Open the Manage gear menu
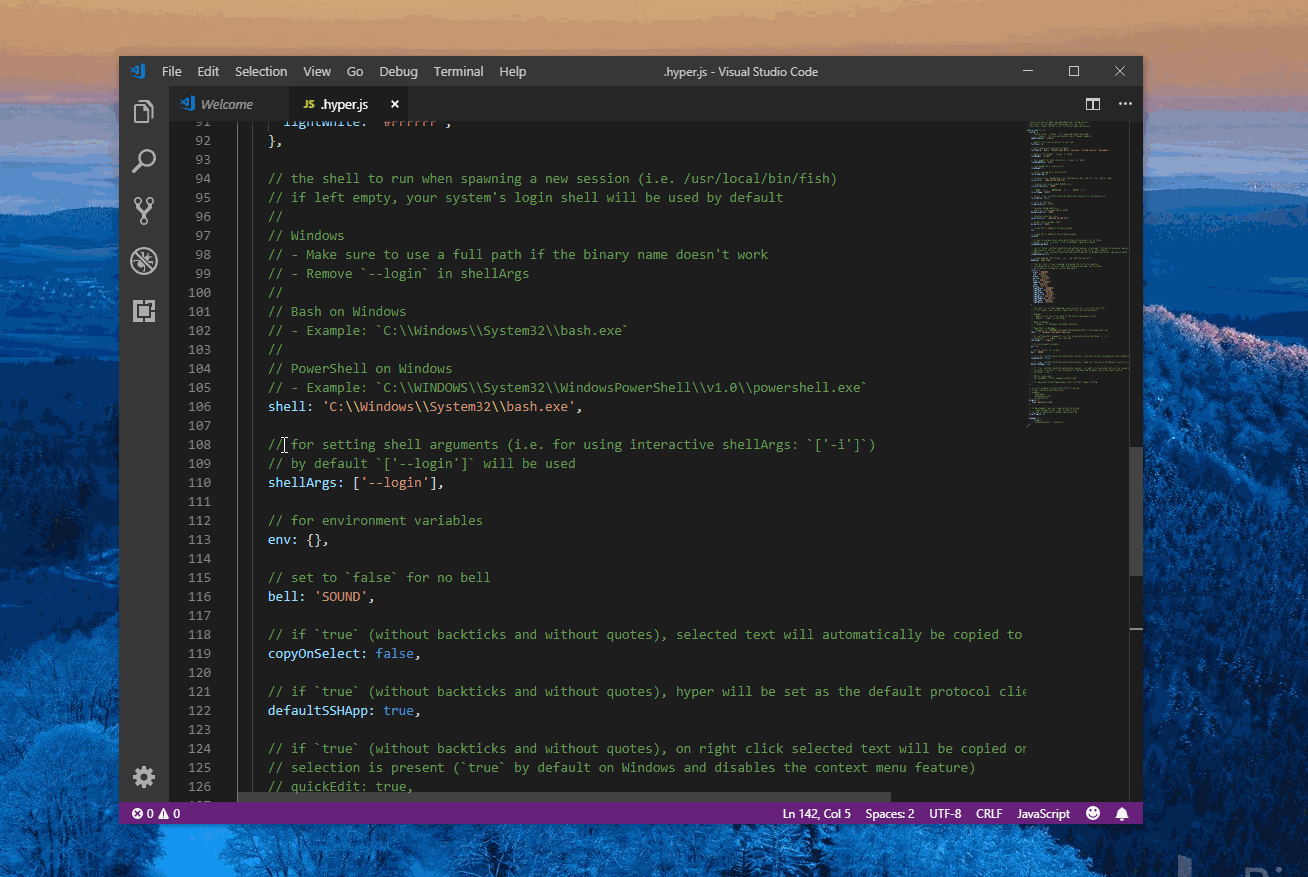Viewport: 1308px width, 877px height. click(143, 777)
